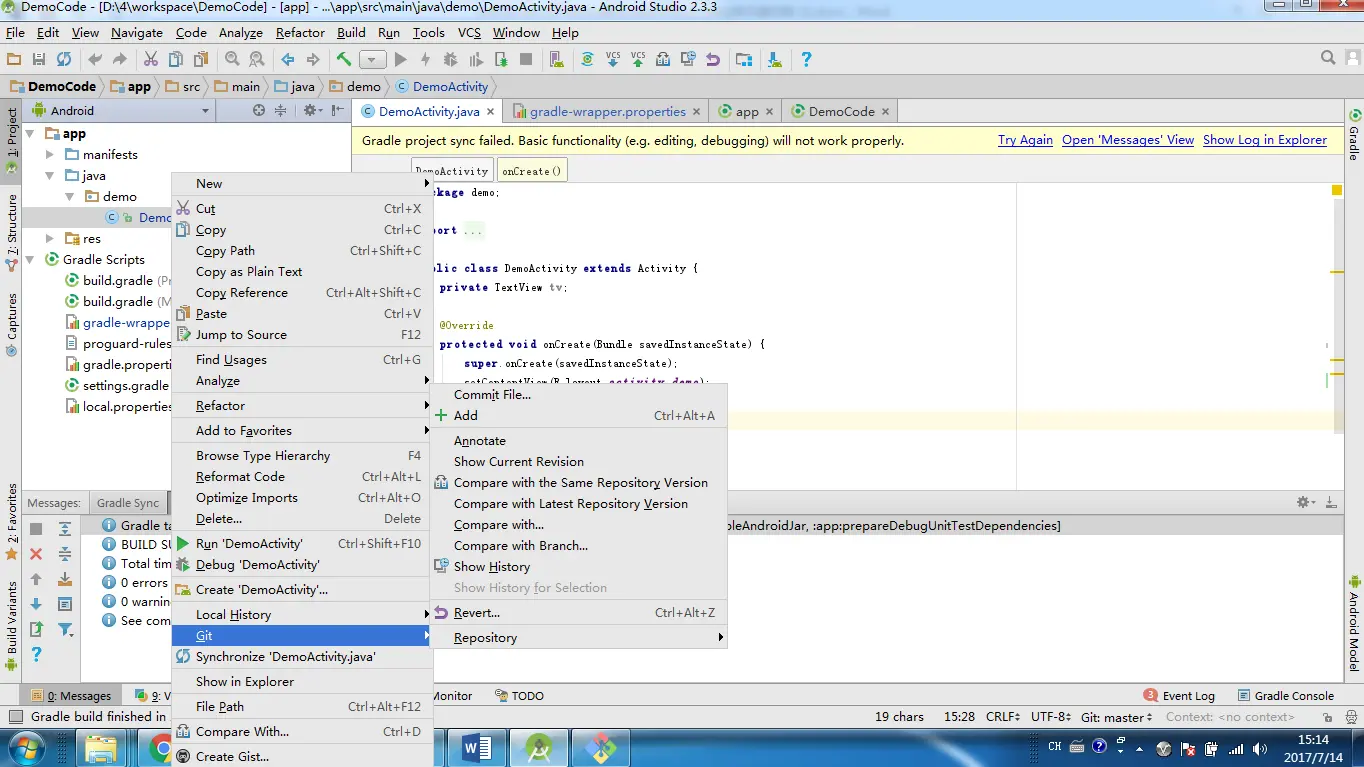
Task: Open the TODO tool window button
Action: coord(519,696)
